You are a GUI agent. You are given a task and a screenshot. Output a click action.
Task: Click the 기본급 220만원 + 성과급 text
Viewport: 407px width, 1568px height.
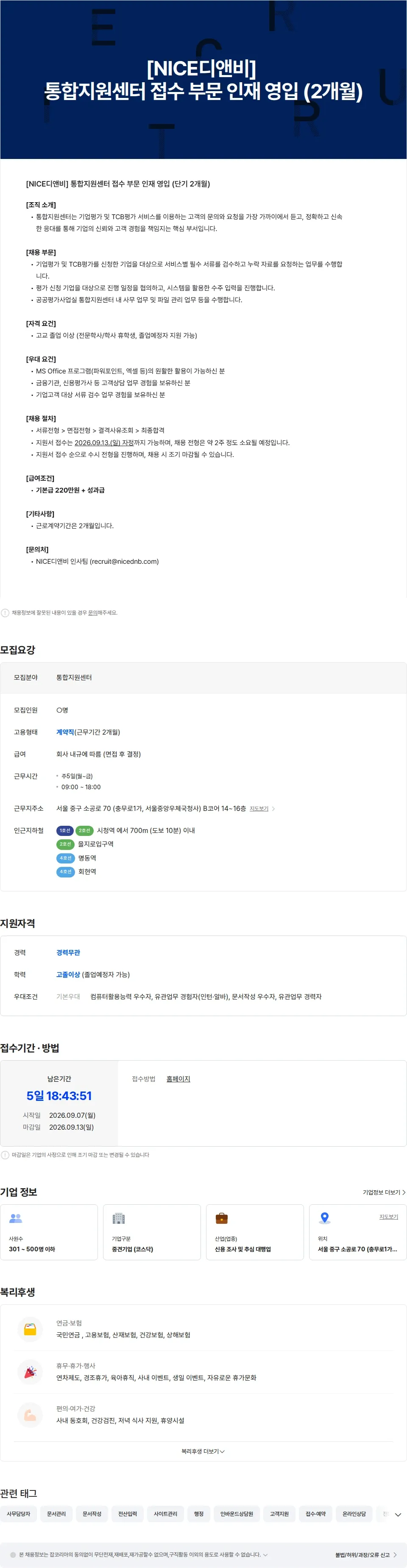(70, 490)
